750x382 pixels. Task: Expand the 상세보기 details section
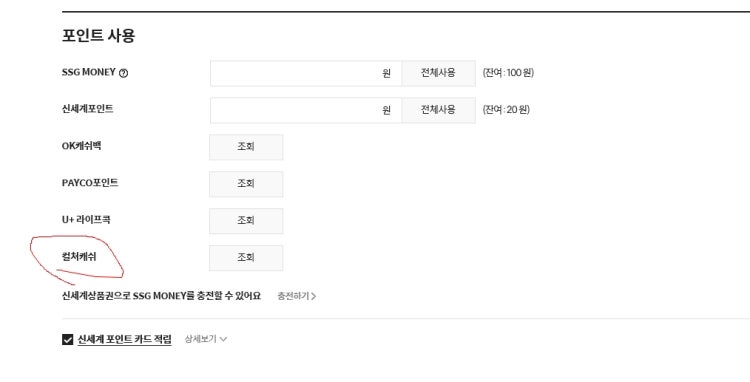(206, 339)
